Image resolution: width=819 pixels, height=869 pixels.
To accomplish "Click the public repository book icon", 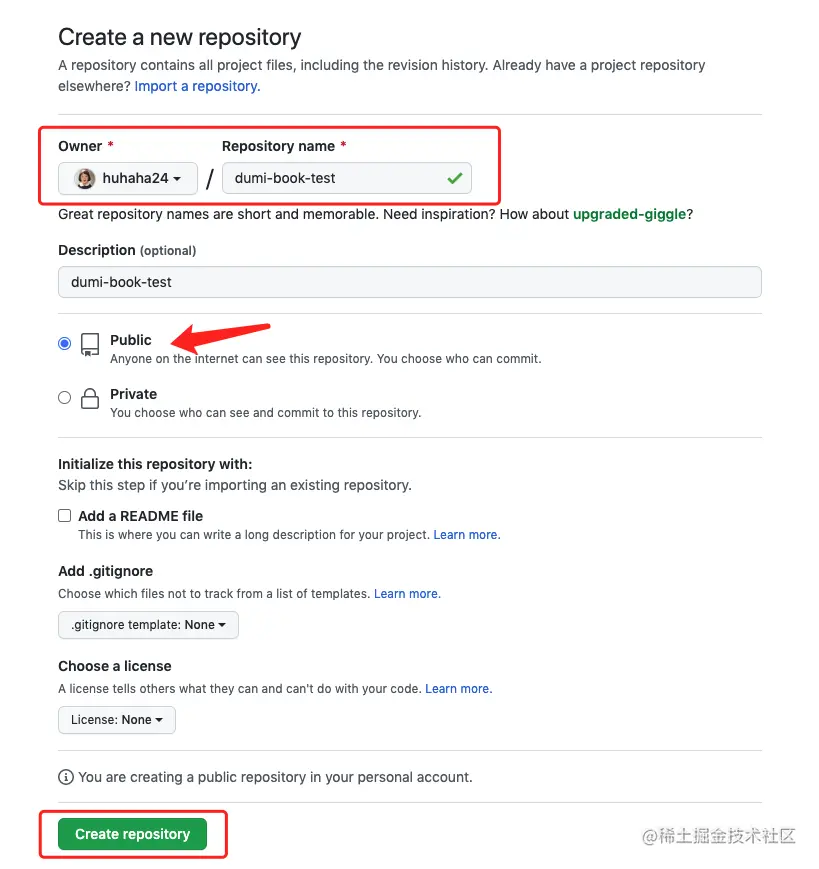I will (x=90, y=344).
